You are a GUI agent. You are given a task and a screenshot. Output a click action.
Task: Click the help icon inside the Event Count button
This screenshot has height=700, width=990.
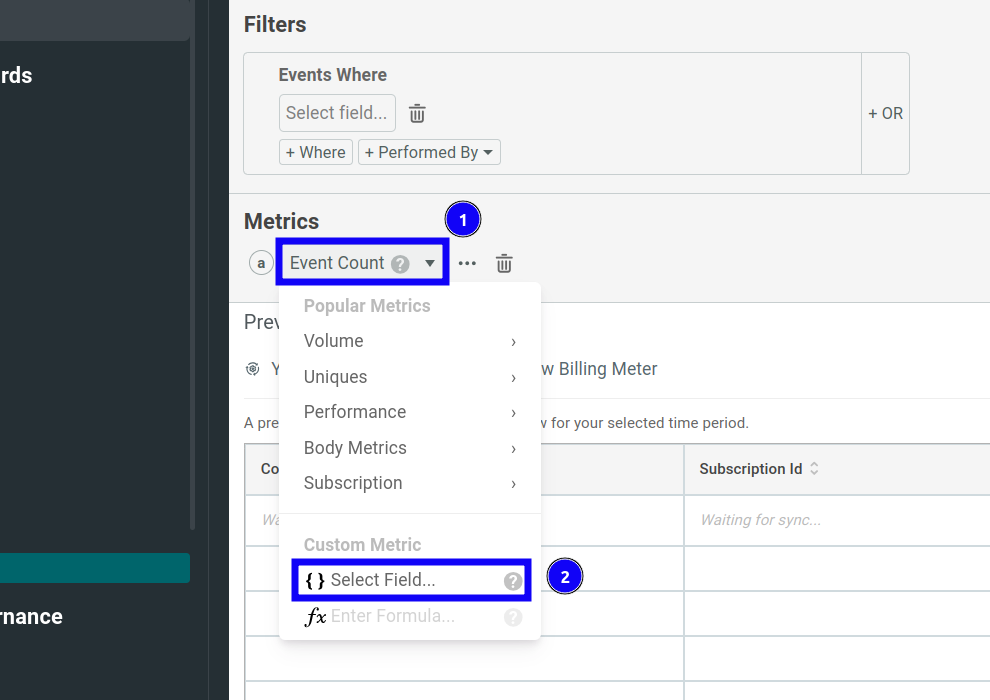[400, 263]
